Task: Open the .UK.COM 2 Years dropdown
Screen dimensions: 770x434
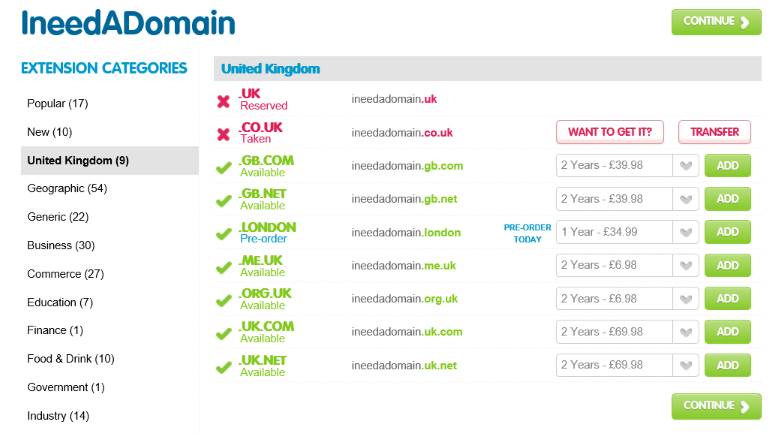Action: pos(627,331)
